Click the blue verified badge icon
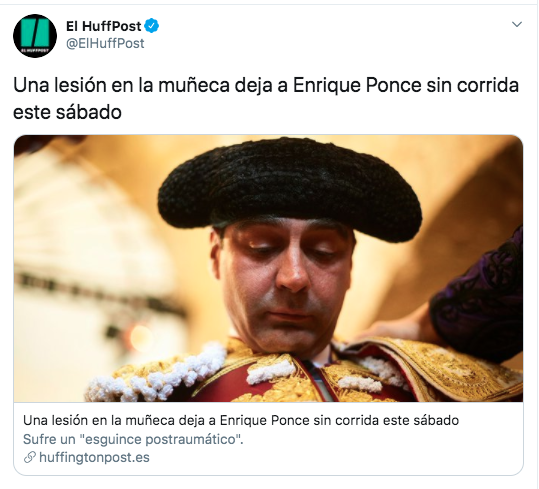 (x=152, y=26)
